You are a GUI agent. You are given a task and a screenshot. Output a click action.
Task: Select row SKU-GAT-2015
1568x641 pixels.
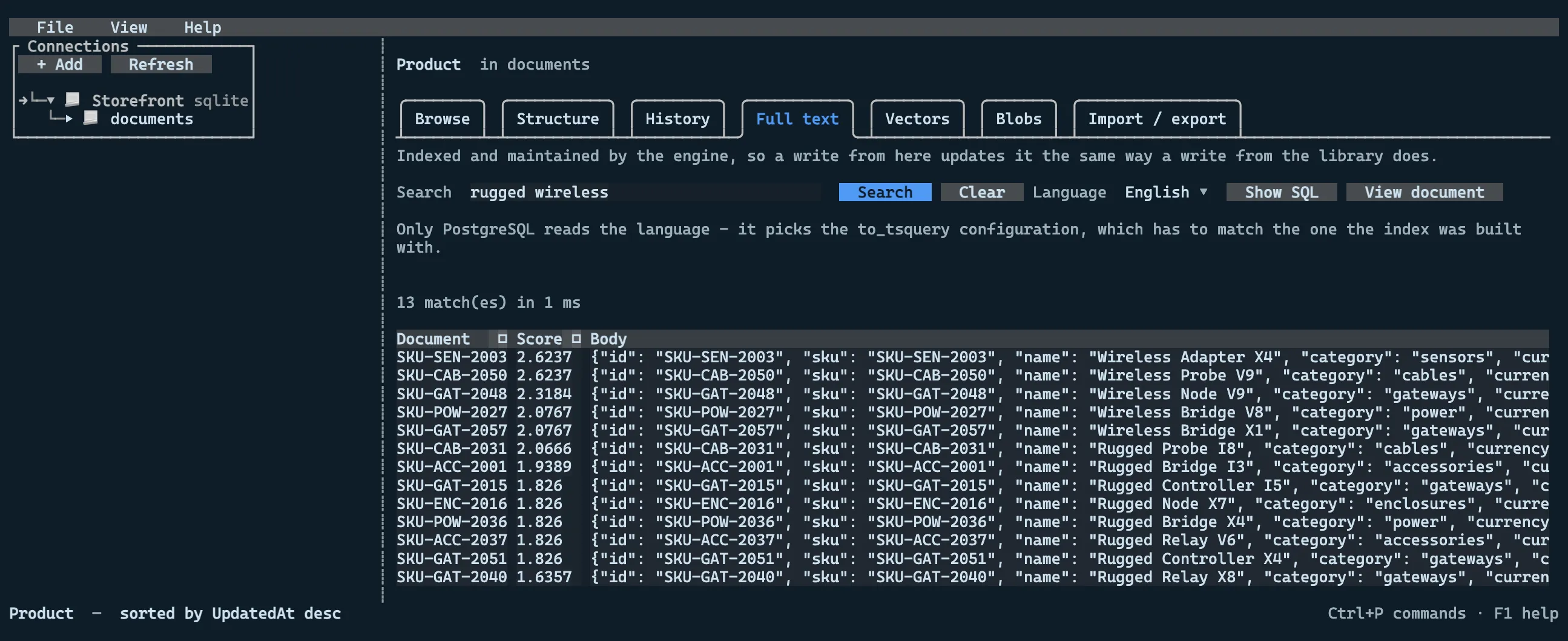click(x=972, y=485)
